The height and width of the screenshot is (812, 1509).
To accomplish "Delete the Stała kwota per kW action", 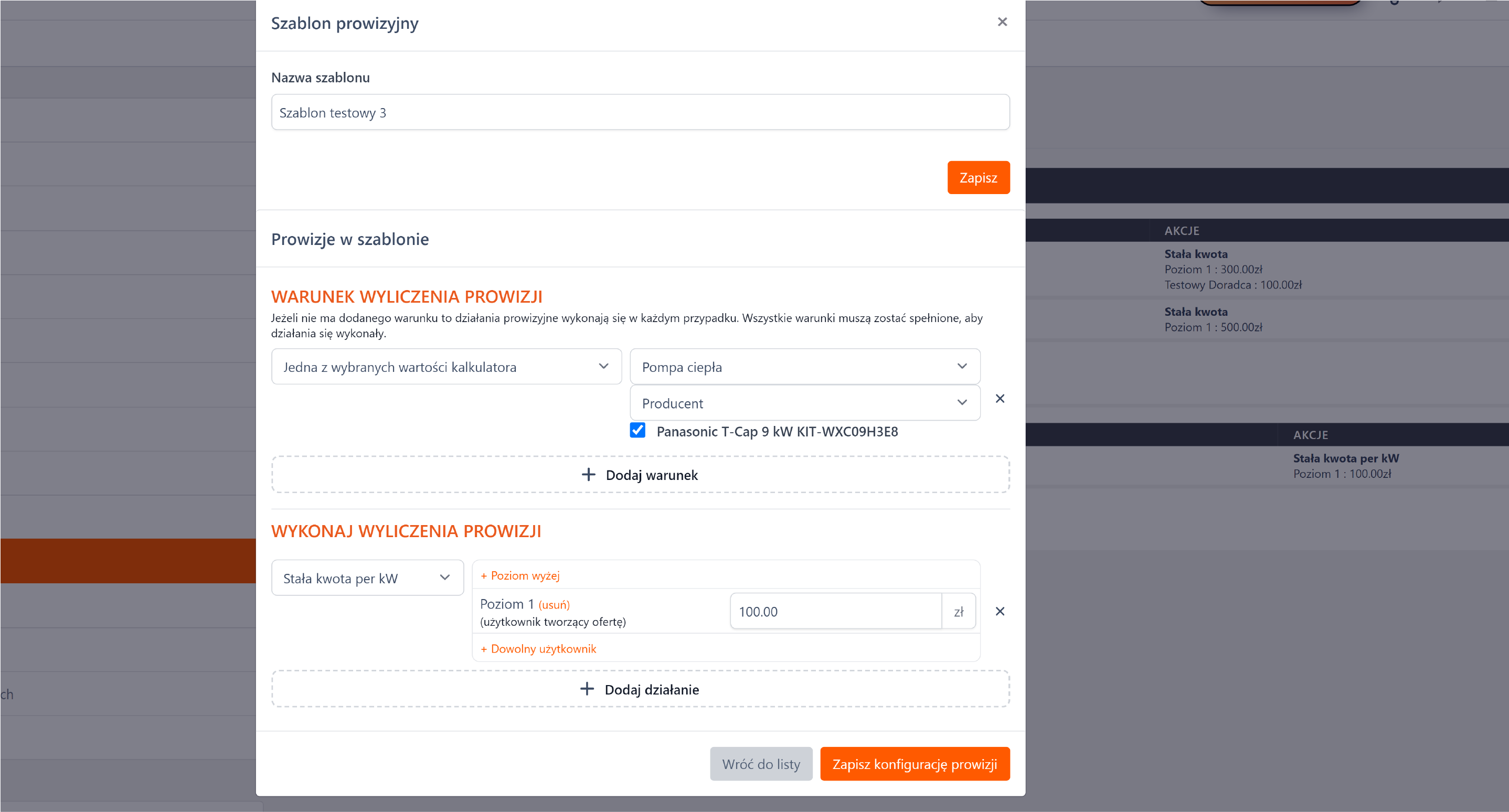I will [1000, 611].
